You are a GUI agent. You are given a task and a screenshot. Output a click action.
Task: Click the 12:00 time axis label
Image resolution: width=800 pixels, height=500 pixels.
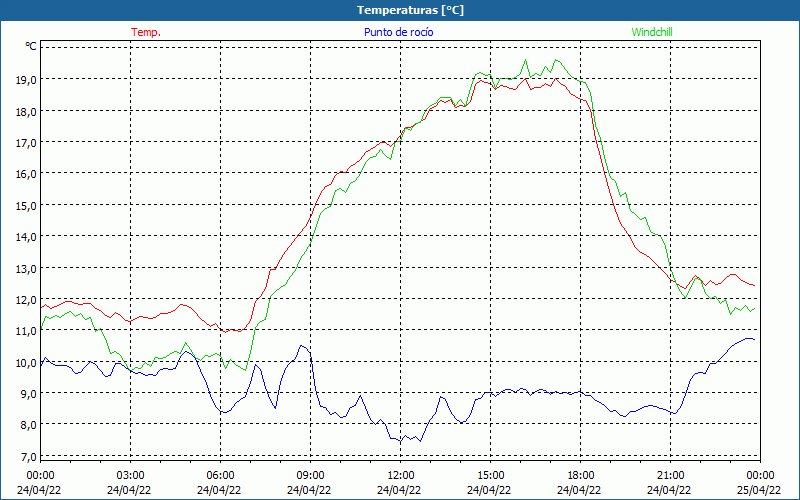[x=401, y=476]
